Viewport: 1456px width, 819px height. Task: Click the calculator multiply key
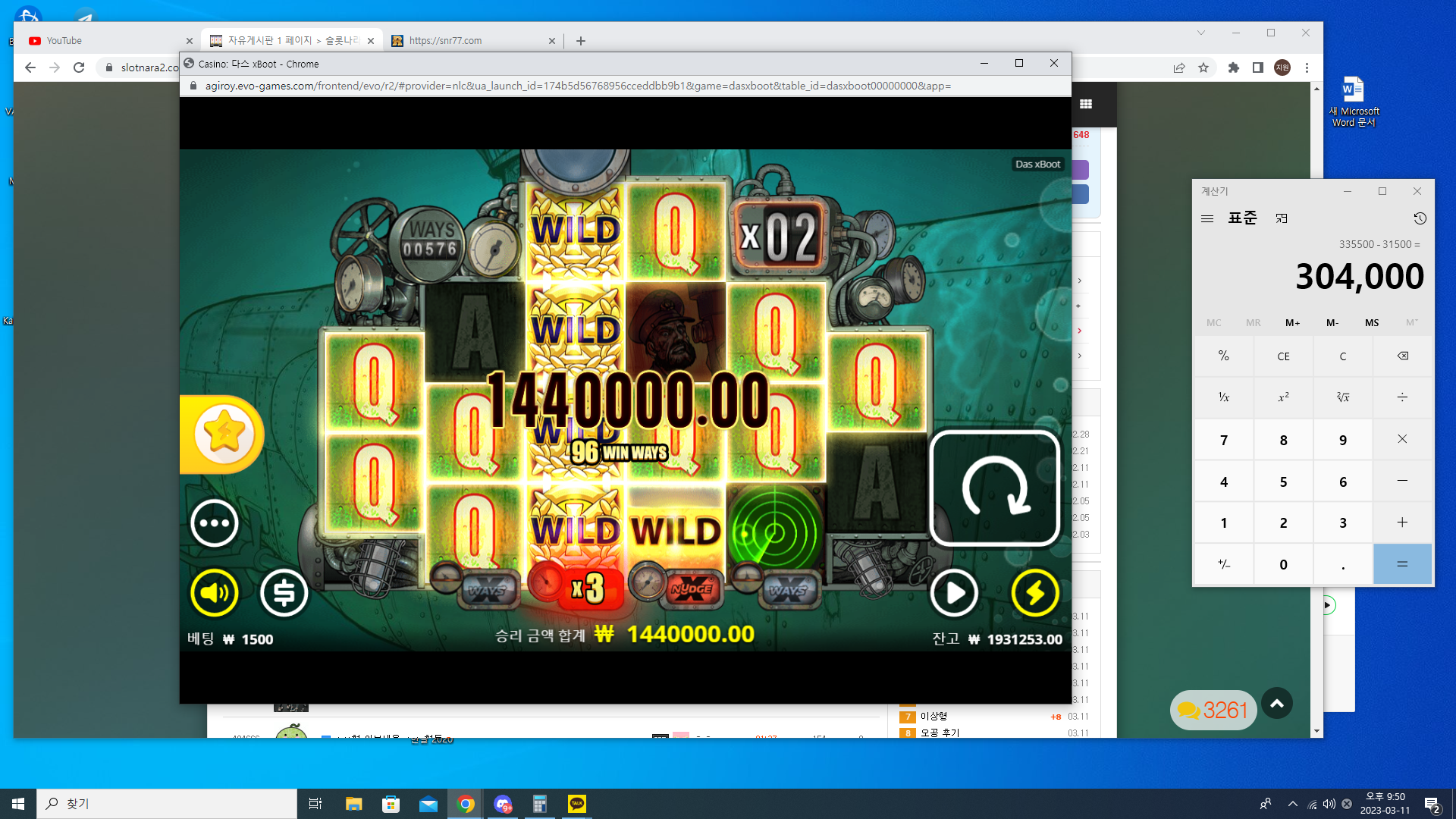1402,440
